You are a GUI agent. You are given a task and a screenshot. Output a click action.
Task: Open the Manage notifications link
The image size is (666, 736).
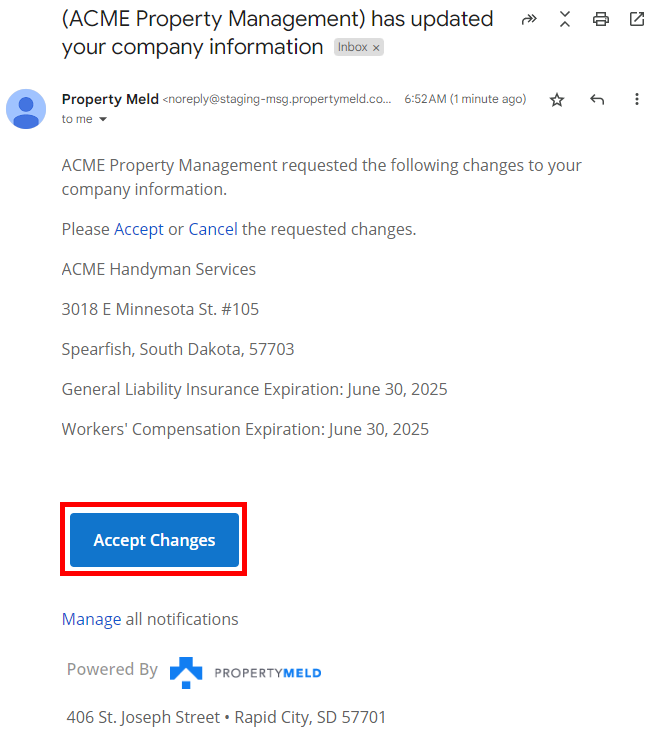pos(91,619)
